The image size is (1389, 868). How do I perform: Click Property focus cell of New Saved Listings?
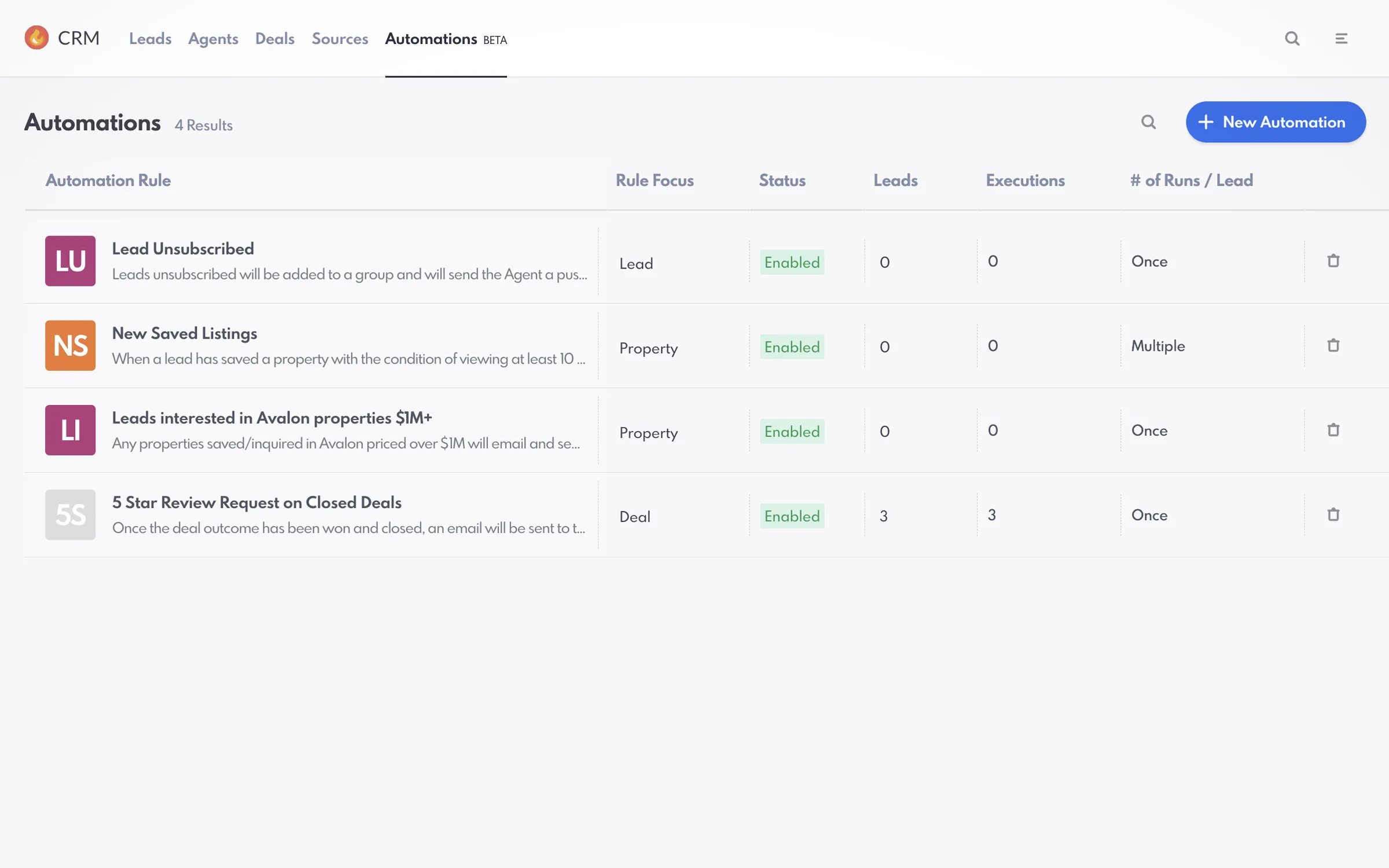click(648, 349)
